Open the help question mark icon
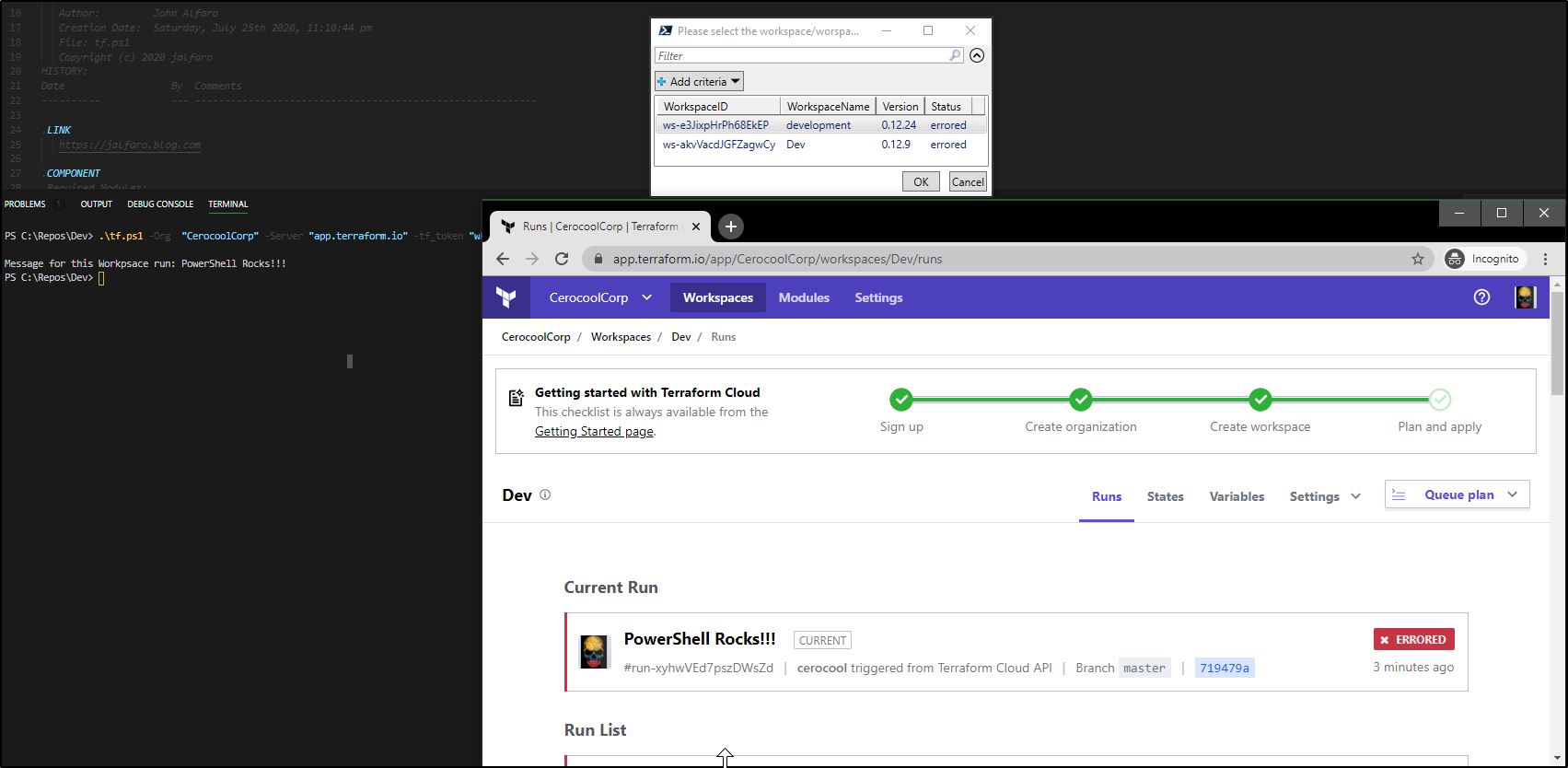This screenshot has width=1568, height=768. (x=1481, y=297)
